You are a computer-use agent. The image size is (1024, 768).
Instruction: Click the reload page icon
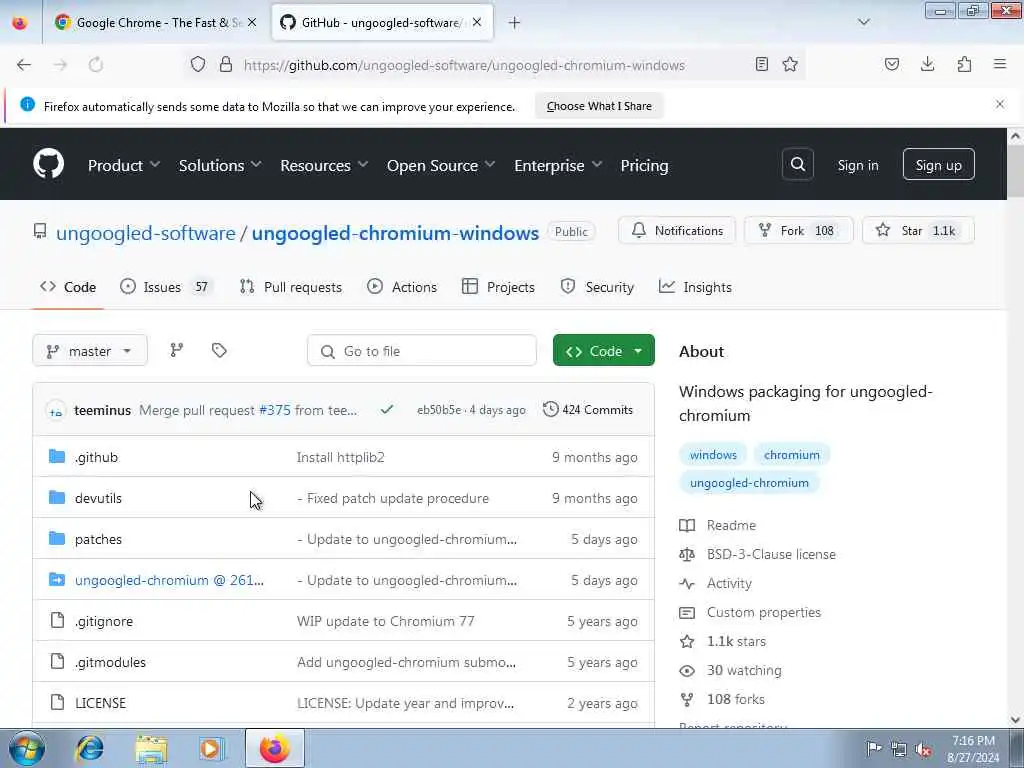pyautogui.click(x=96, y=65)
